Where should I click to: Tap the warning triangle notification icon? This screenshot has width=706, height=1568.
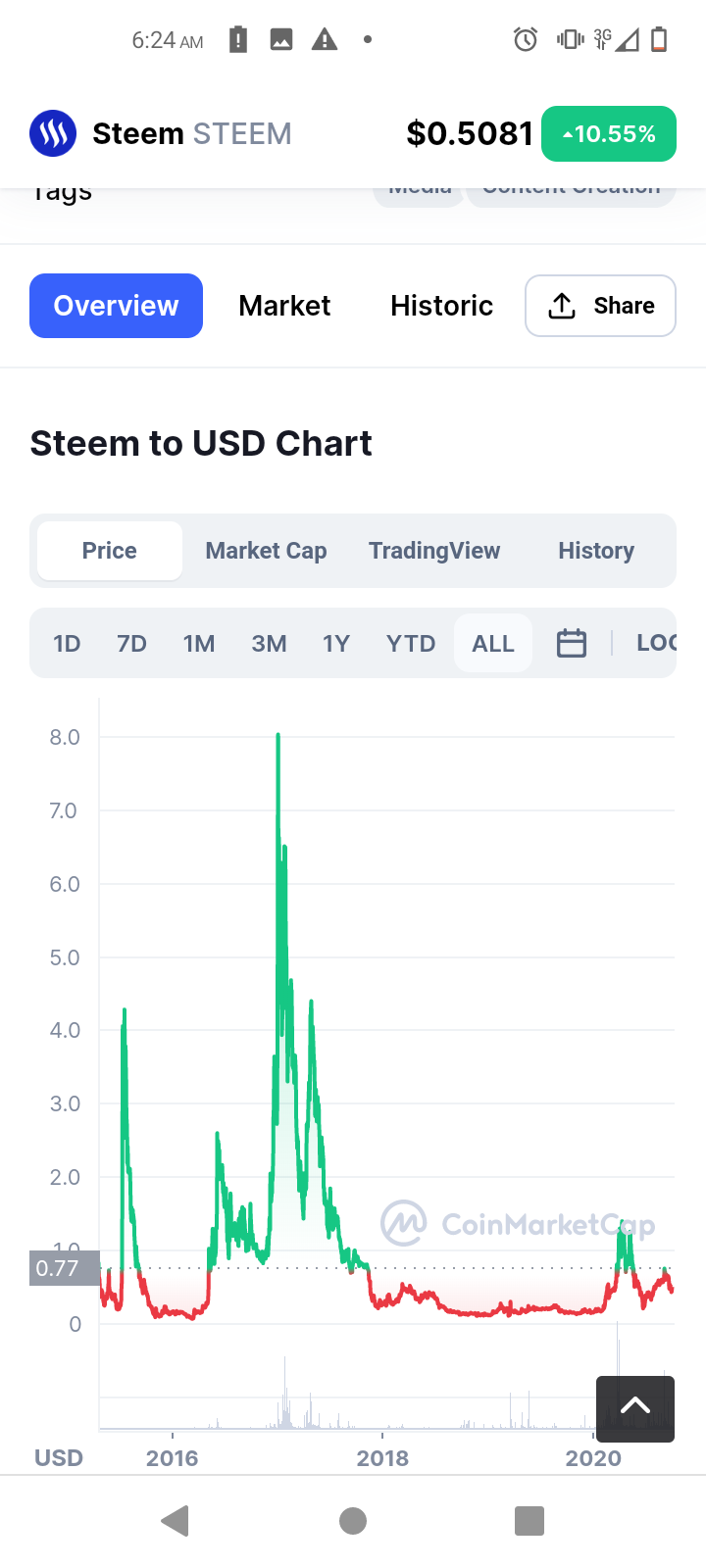point(325,40)
